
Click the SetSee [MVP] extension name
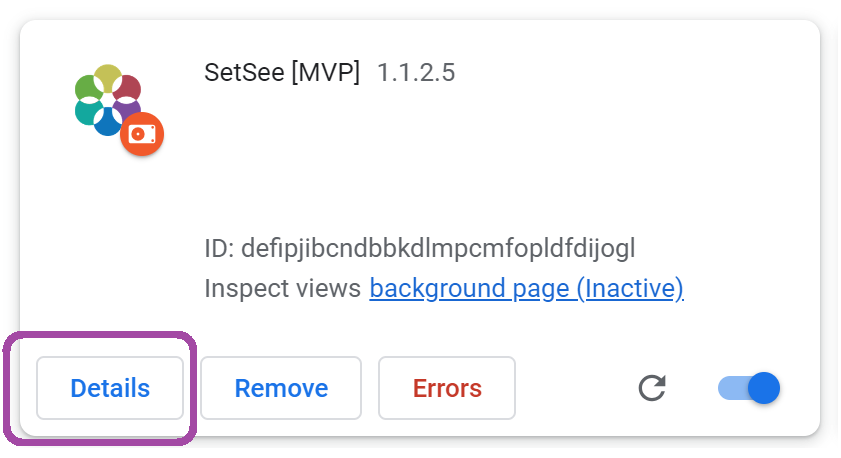point(281,73)
